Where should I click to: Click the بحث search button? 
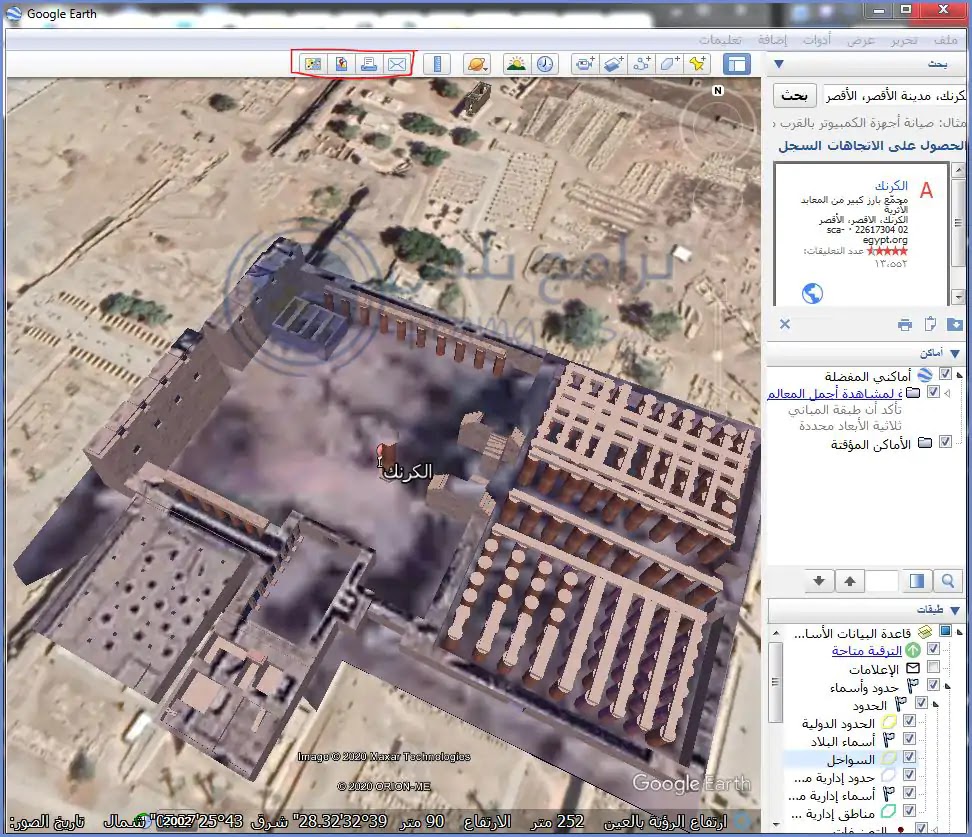pyautogui.click(x=794, y=95)
